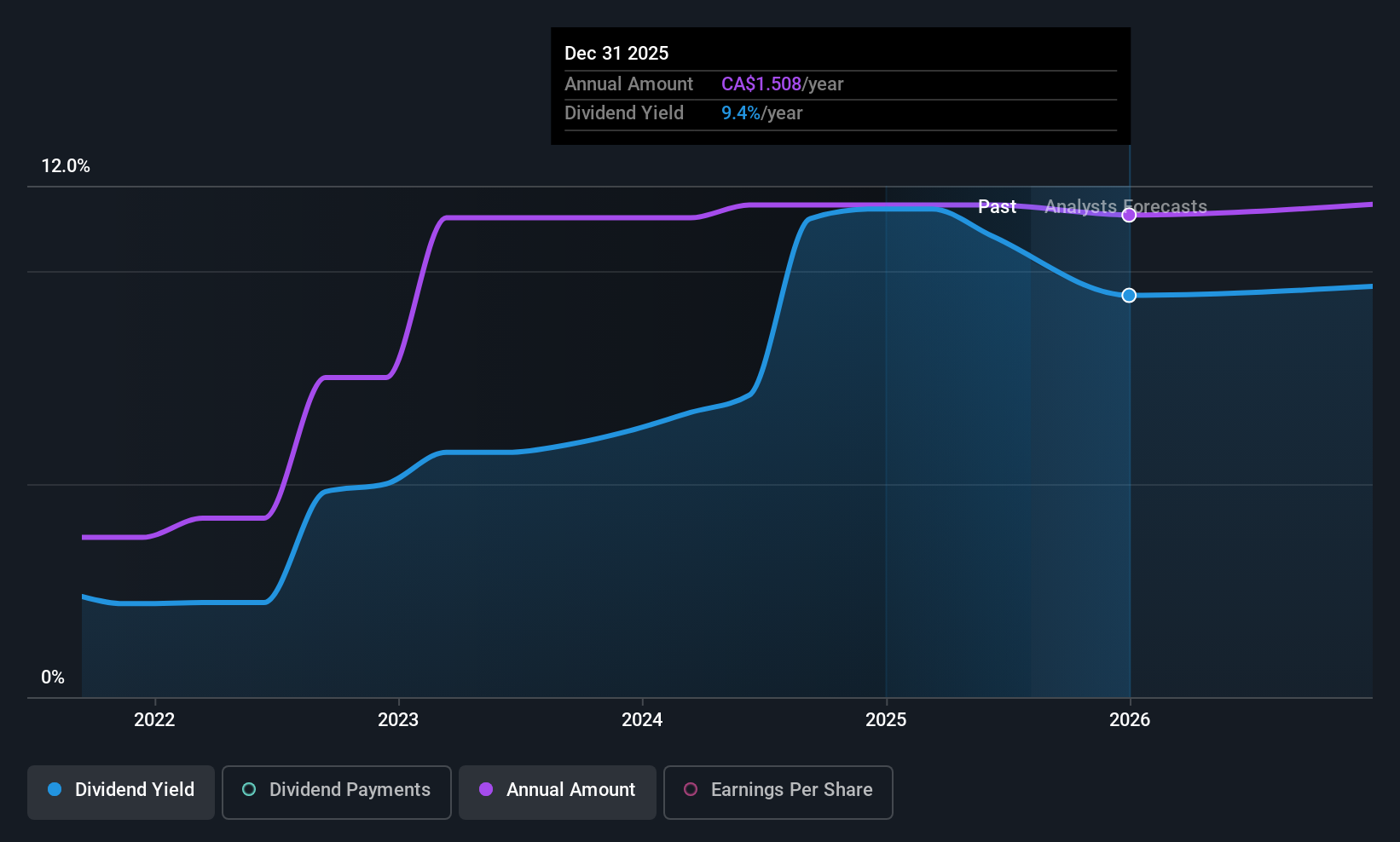
Task: Select the purple Annual Amount data point
Action: pos(1129,215)
